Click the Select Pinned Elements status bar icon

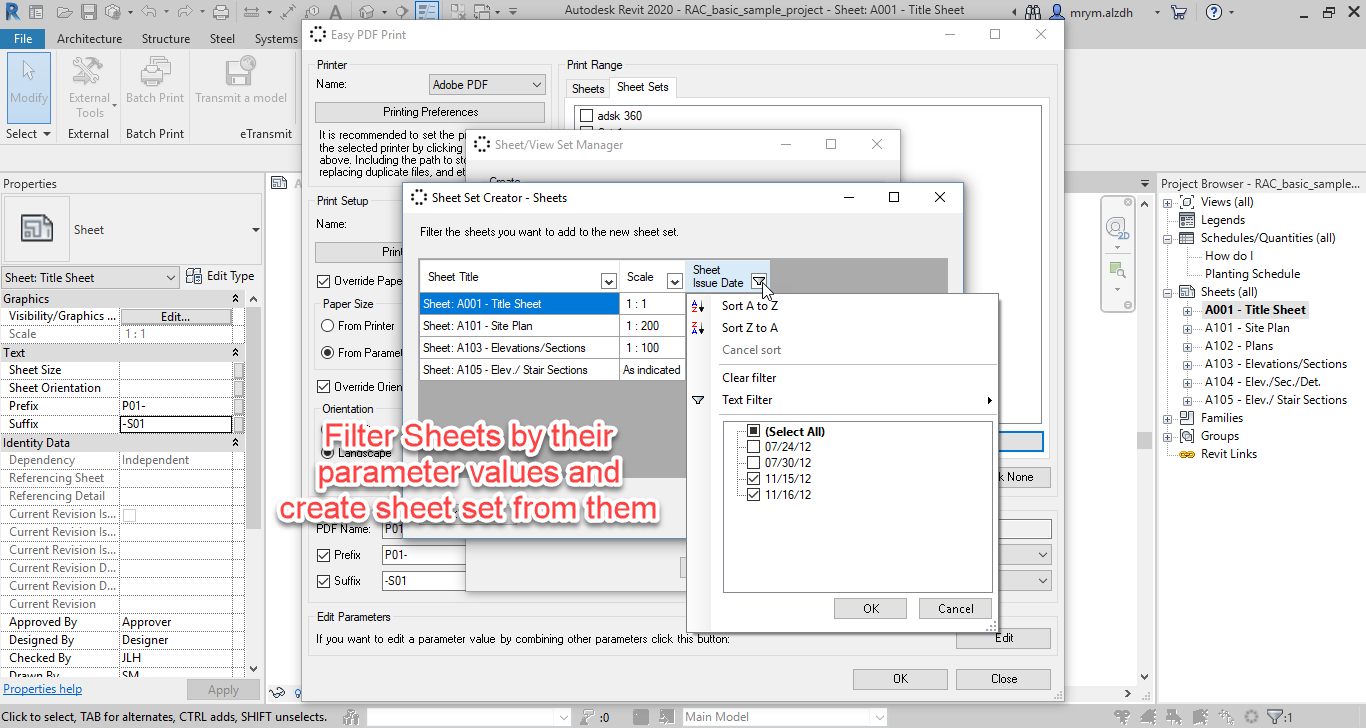(x=1176, y=717)
